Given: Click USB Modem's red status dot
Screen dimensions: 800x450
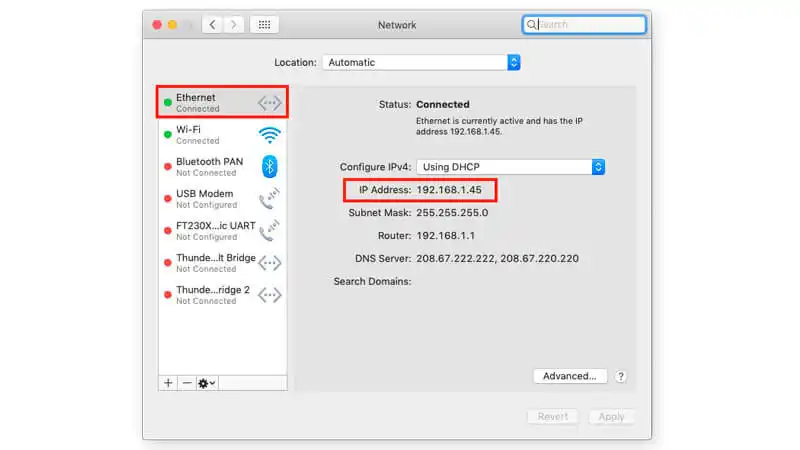Looking at the screenshot, I should [x=167, y=198].
